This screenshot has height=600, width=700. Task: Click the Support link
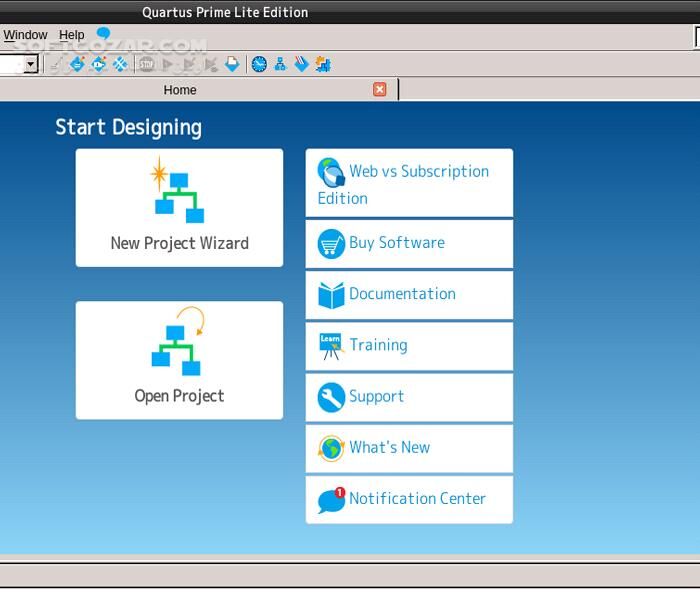376,396
